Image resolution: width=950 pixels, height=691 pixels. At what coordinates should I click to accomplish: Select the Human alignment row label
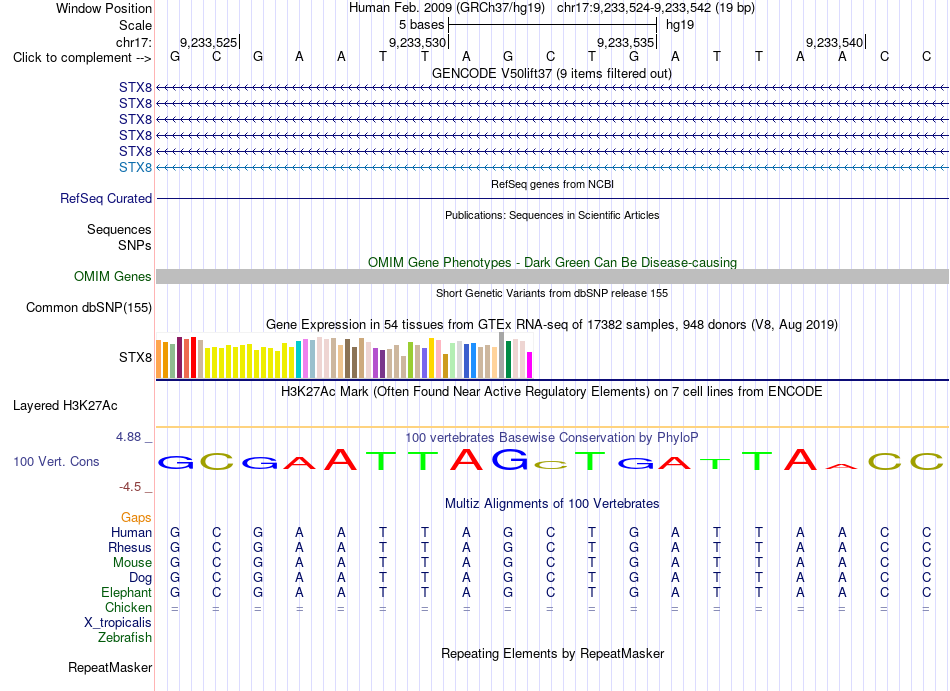point(131,532)
